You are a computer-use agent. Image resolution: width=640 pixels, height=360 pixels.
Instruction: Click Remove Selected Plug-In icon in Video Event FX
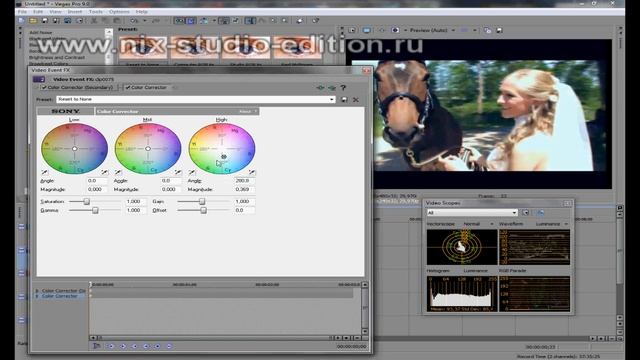click(x=332, y=87)
